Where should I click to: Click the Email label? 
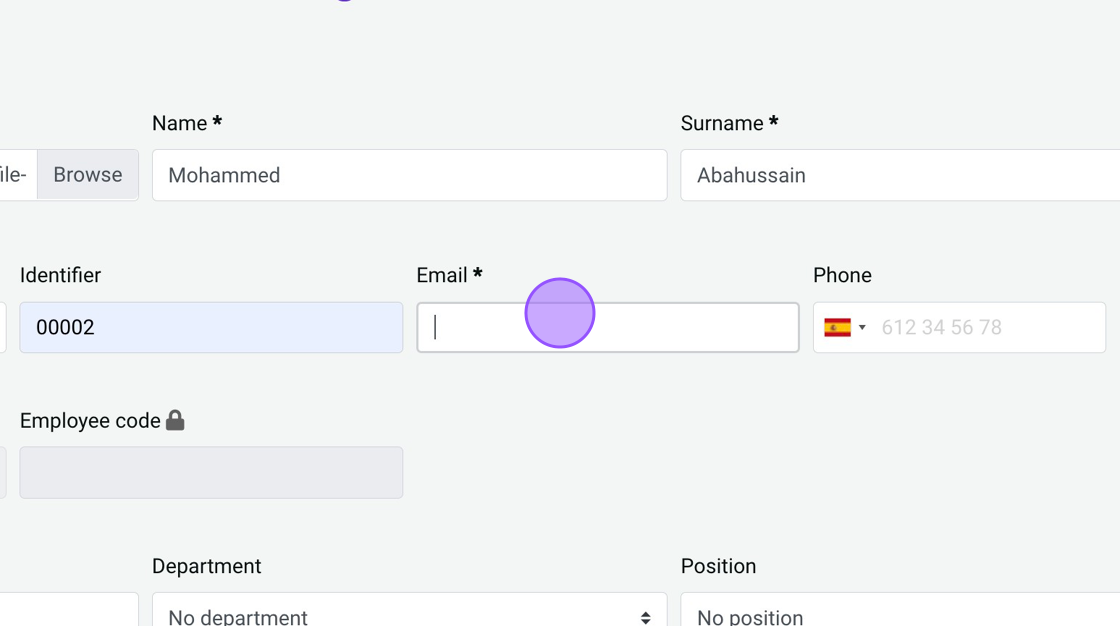(x=442, y=275)
